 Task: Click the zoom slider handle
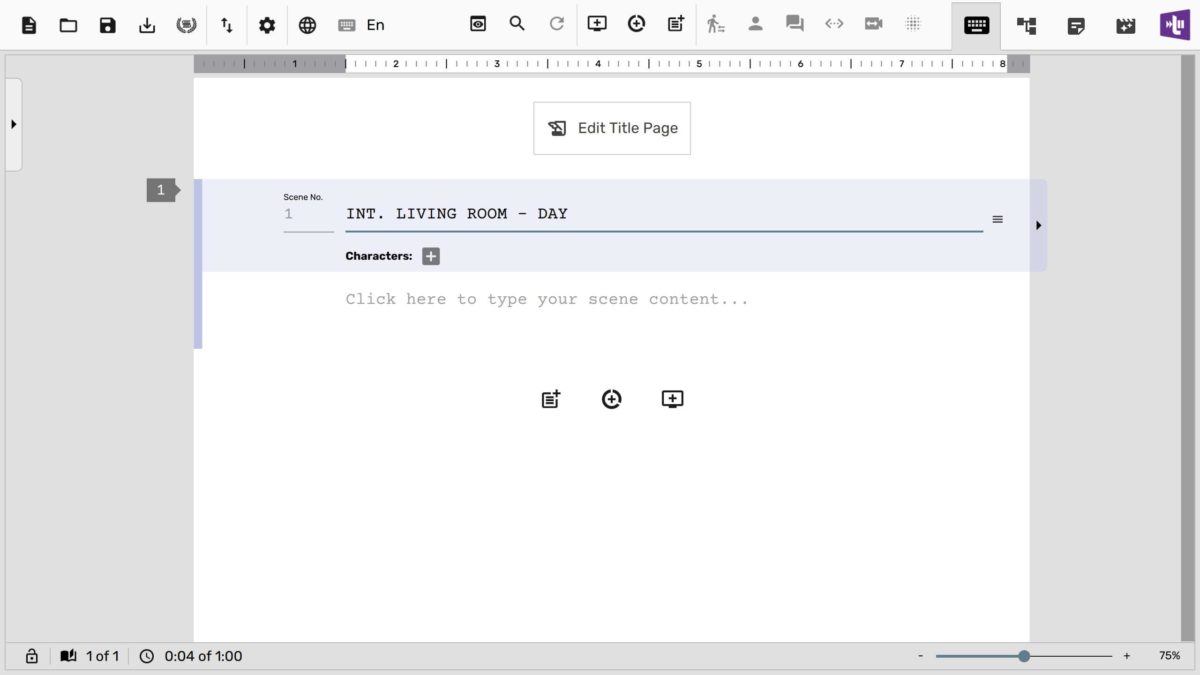1024,656
